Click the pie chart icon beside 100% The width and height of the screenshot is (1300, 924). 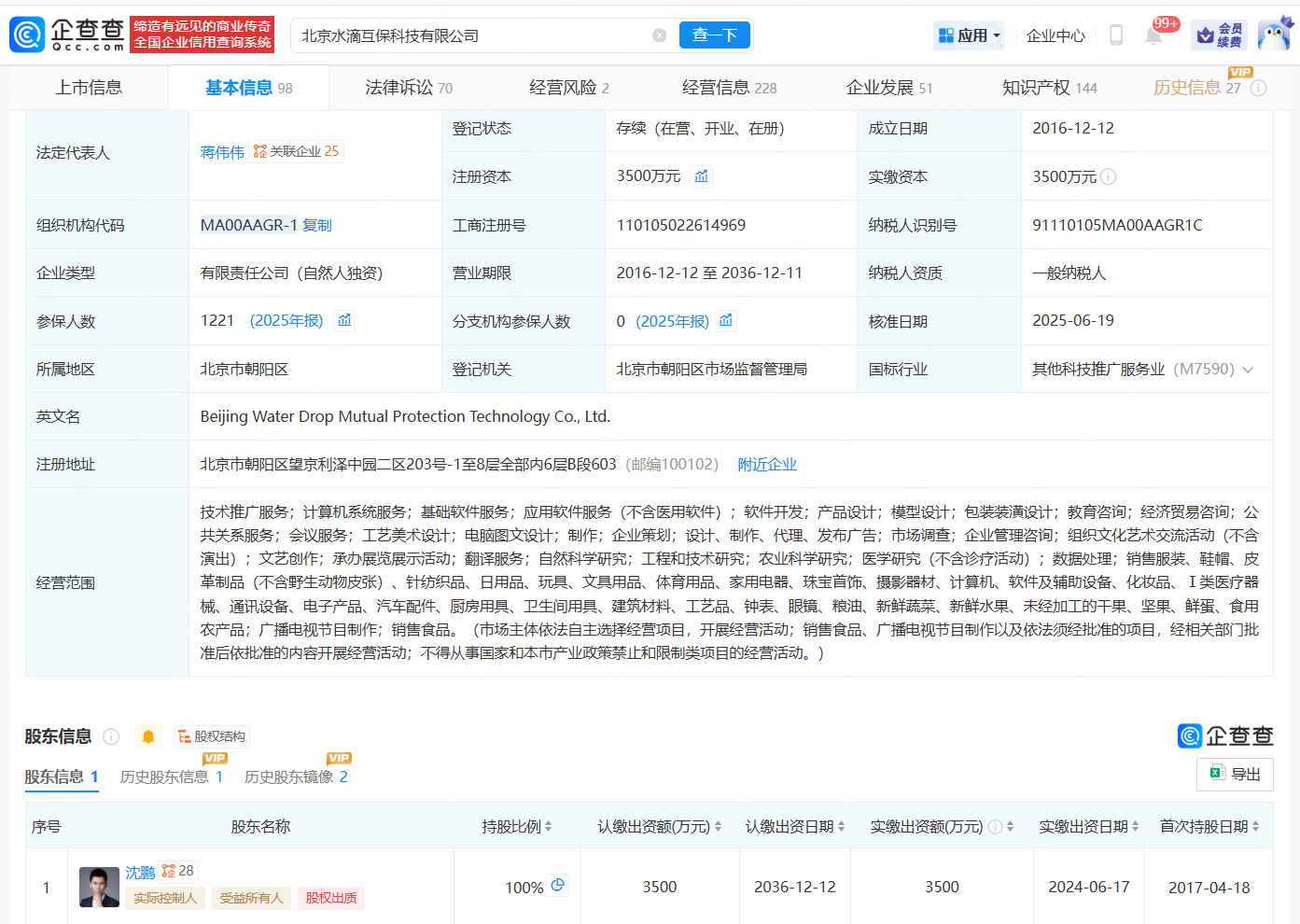(558, 885)
